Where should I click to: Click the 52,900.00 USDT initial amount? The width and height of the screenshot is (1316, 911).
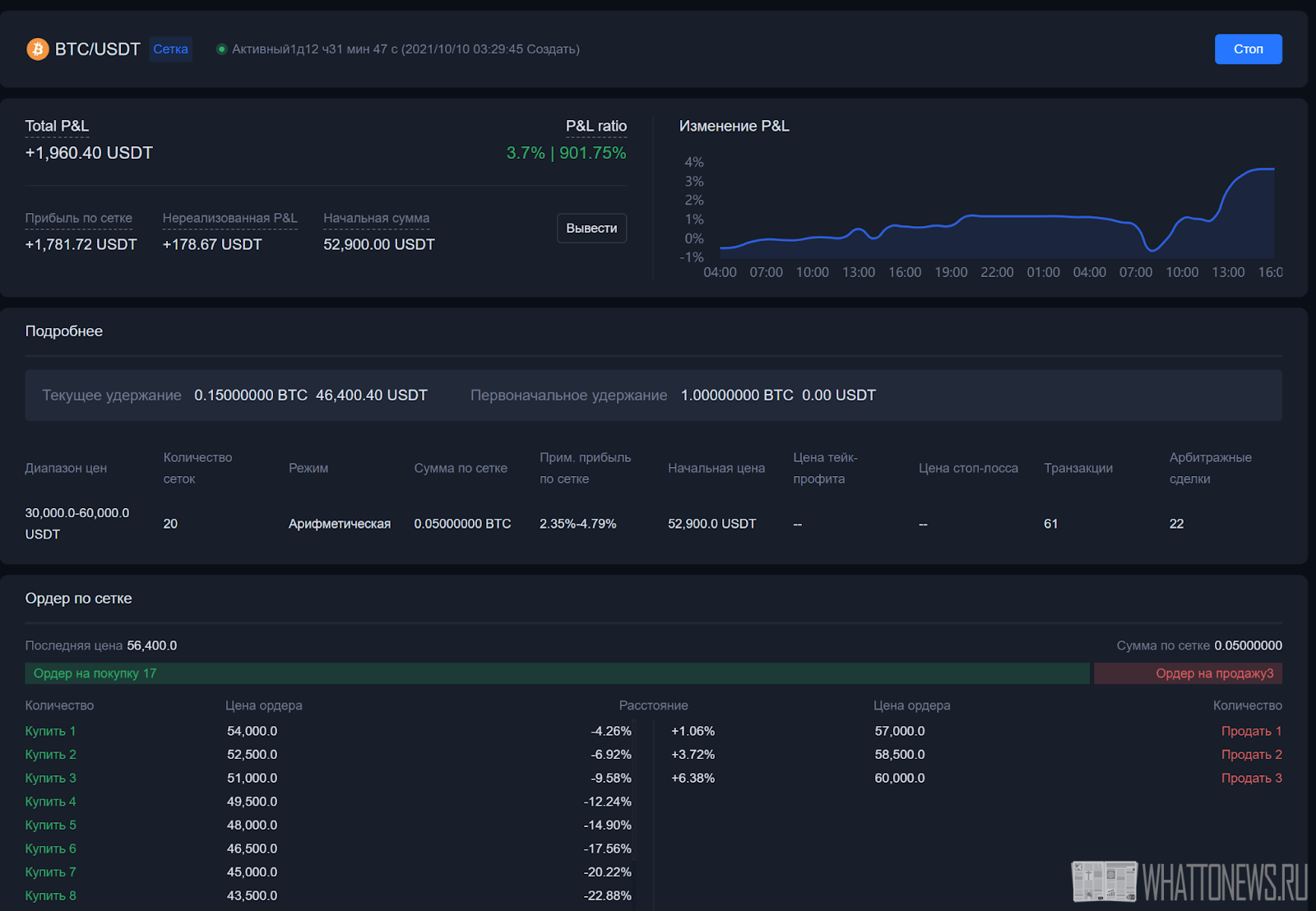click(x=379, y=244)
